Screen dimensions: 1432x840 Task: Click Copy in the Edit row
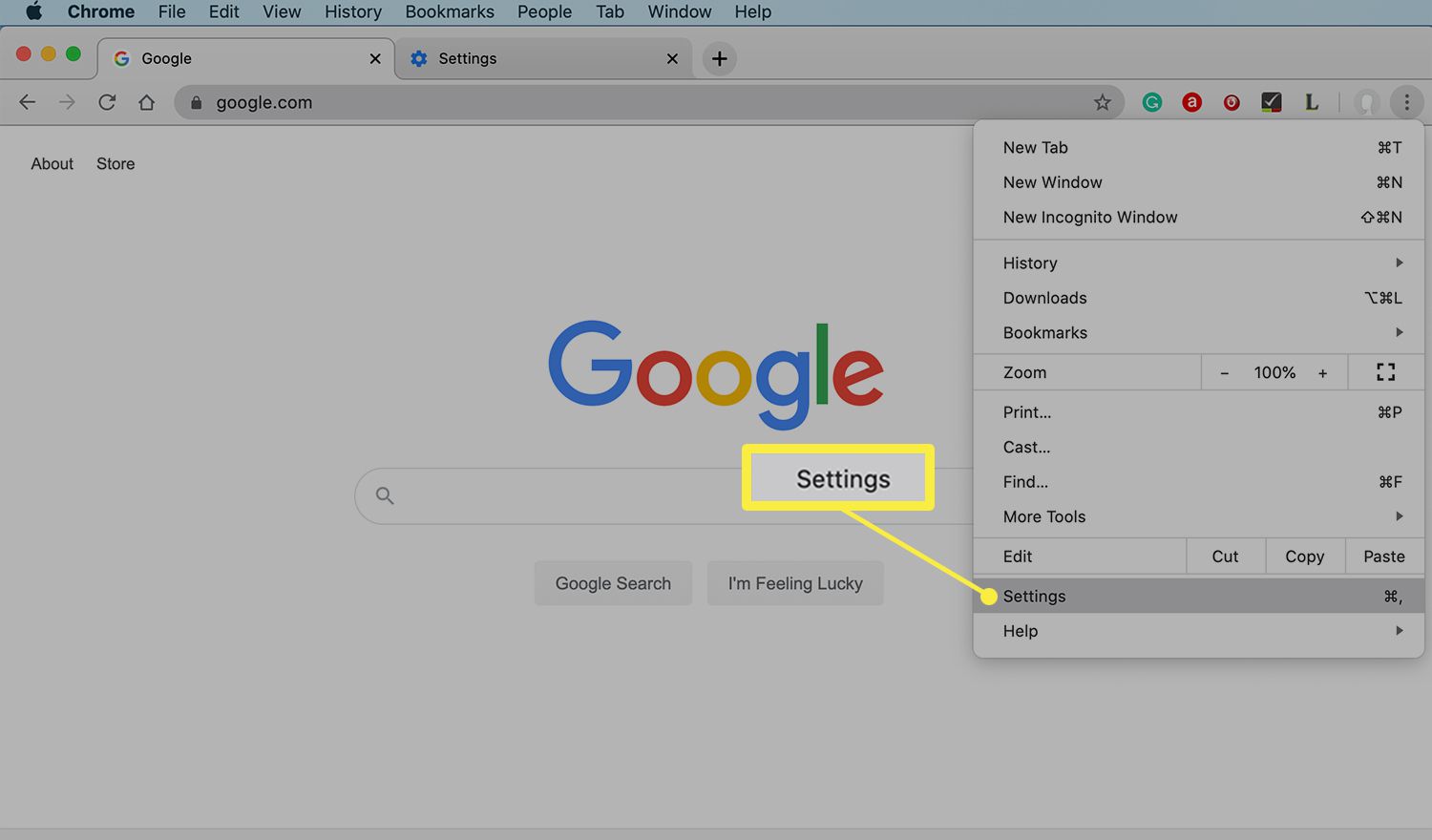pos(1304,556)
